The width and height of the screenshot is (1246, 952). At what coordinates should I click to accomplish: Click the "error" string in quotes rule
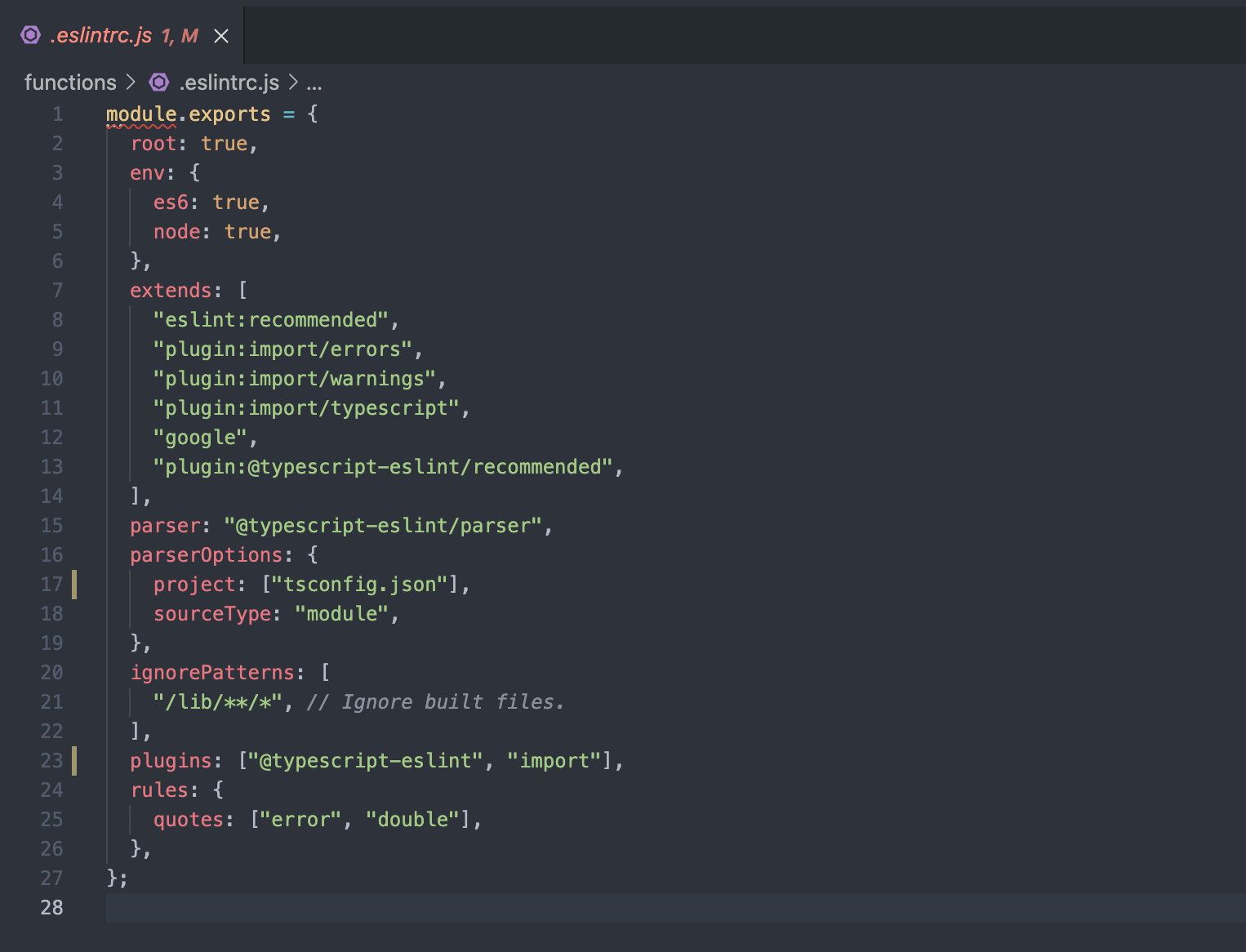click(x=300, y=820)
